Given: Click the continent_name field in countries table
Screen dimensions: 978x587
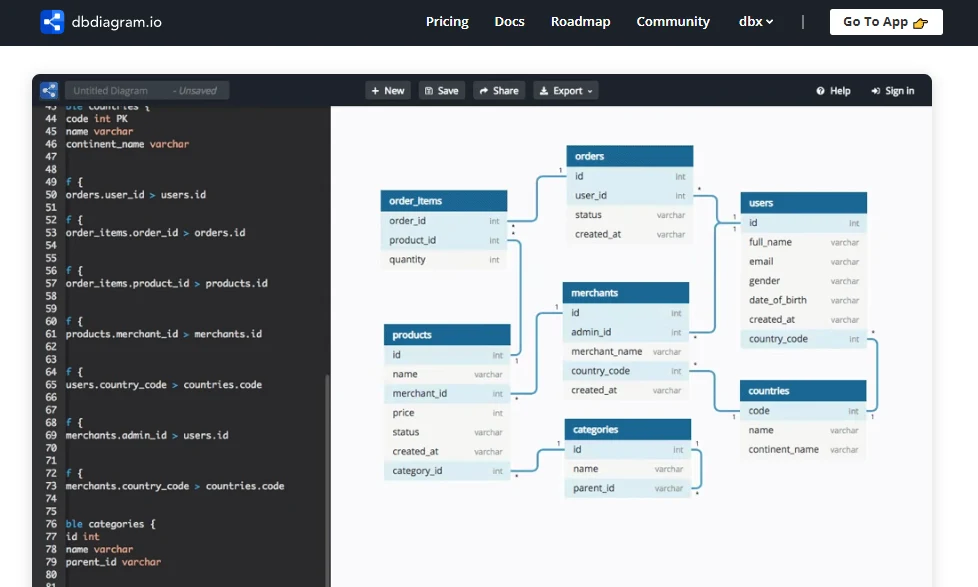Looking at the screenshot, I should point(803,450).
